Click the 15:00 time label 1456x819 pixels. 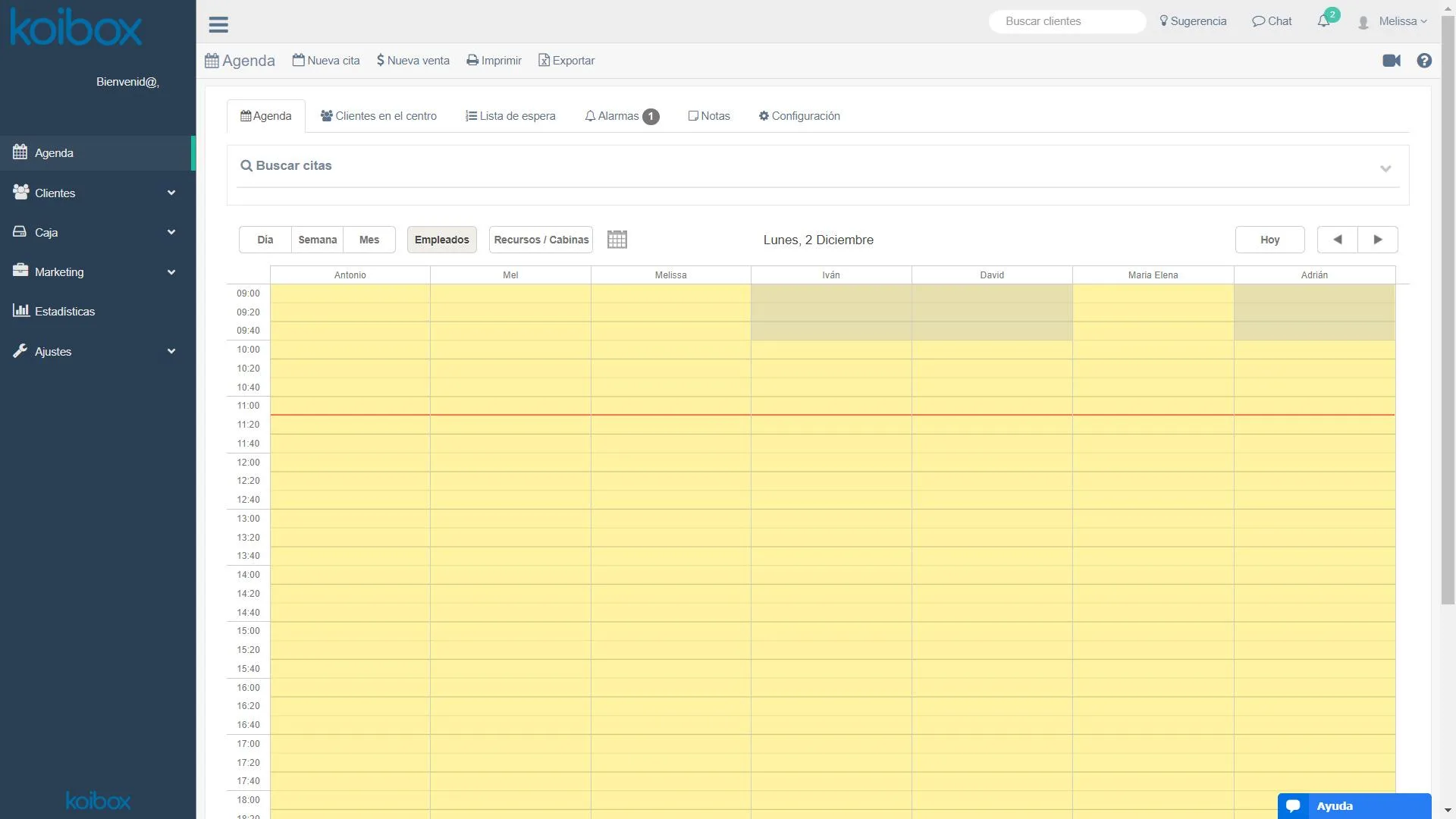coord(248,631)
